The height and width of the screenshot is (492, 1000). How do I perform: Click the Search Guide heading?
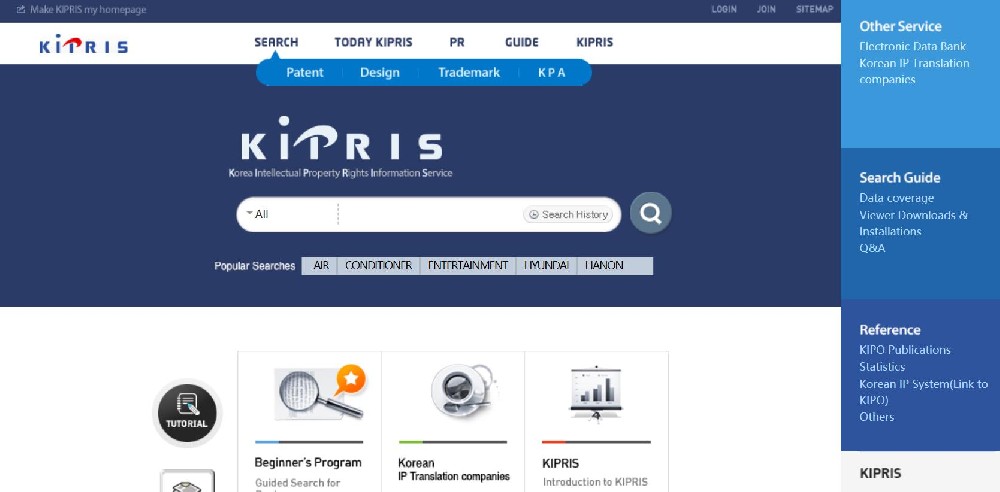[899, 178]
